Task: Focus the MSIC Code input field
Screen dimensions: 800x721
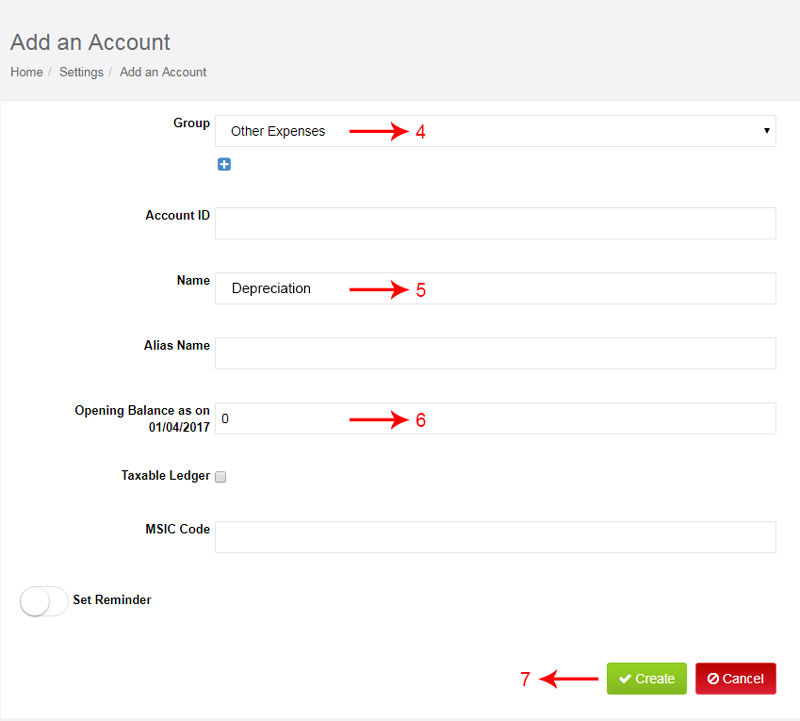Action: (x=495, y=537)
